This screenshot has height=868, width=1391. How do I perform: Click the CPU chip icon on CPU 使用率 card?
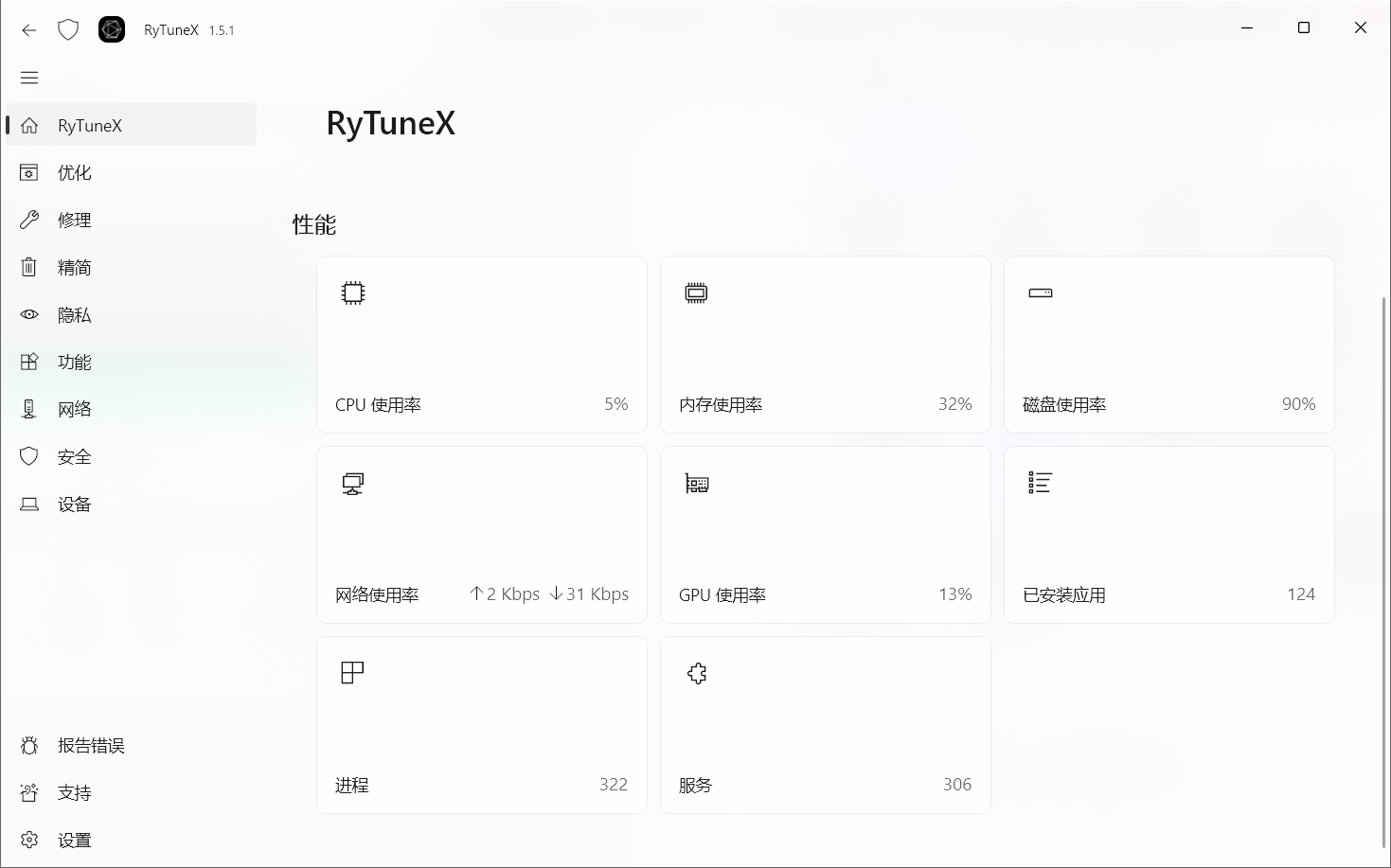pyautogui.click(x=352, y=292)
